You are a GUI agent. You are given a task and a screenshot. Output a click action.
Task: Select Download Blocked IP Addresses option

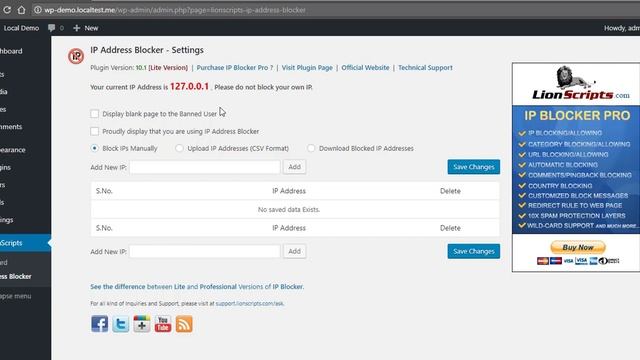[311, 148]
